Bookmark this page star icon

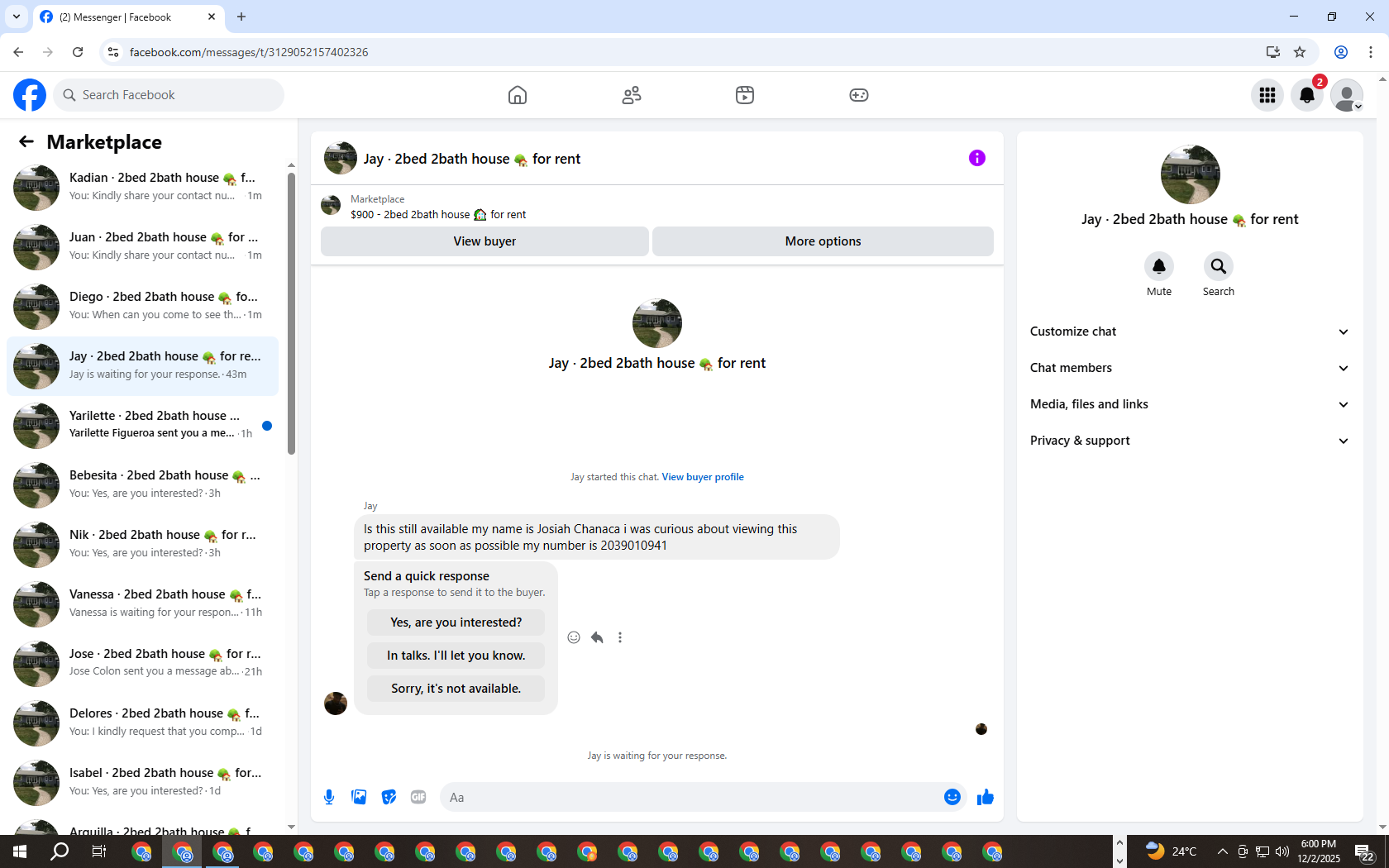tap(1300, 52)
